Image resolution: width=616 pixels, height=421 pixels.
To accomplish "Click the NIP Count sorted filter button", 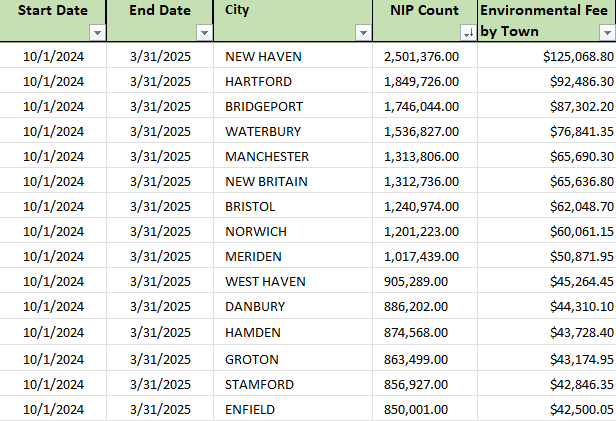I will tap(467, 33).
